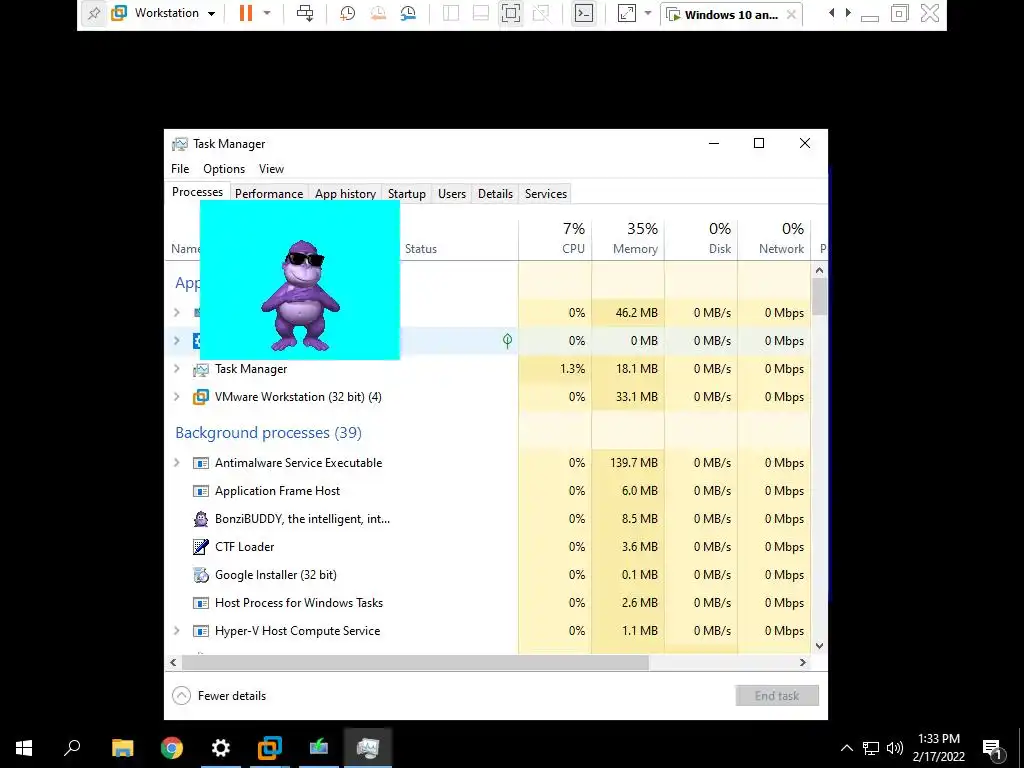Click the Background processes (39) group header

[x=268, y=432]
